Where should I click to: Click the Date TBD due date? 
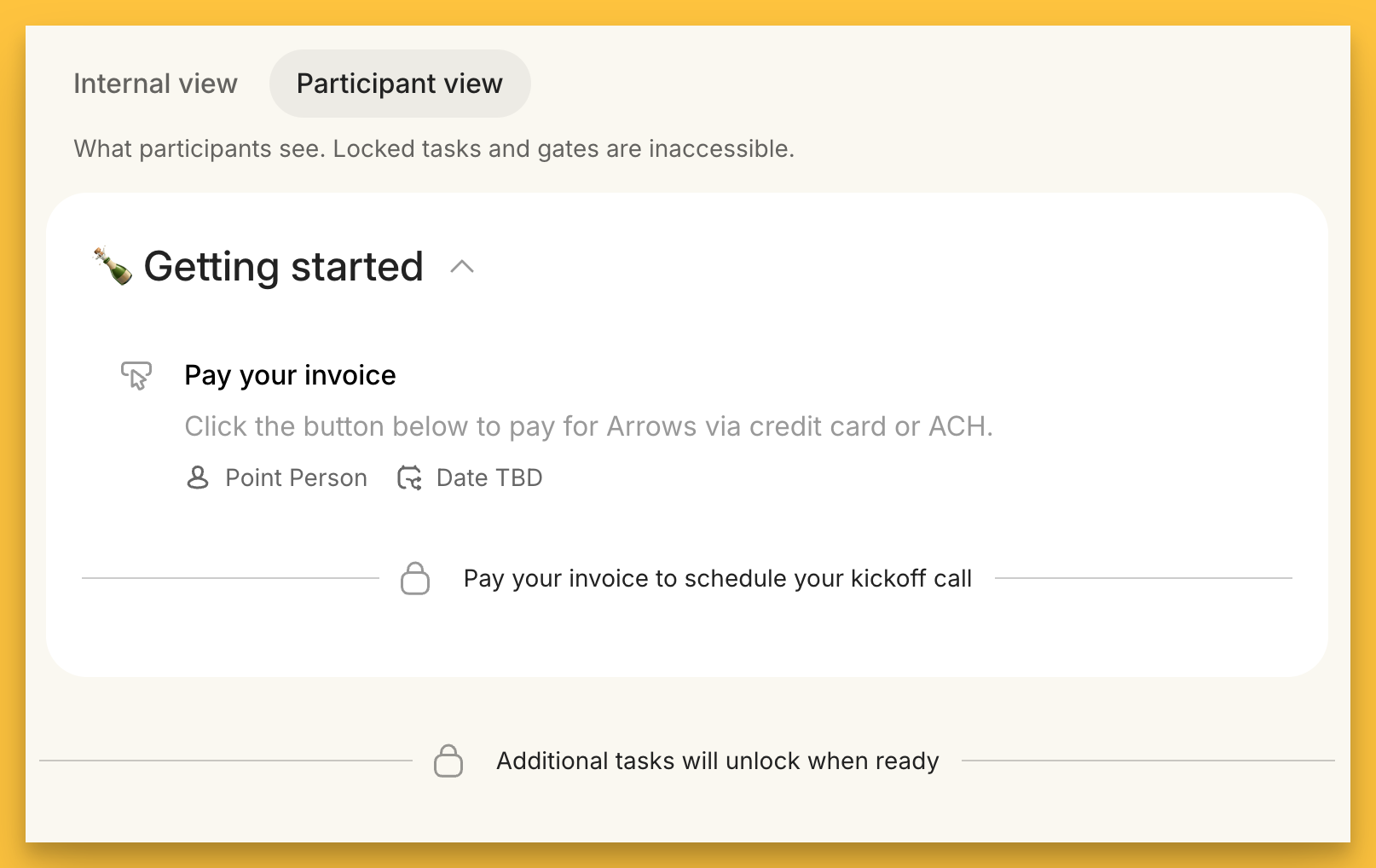tap(489, 477)
